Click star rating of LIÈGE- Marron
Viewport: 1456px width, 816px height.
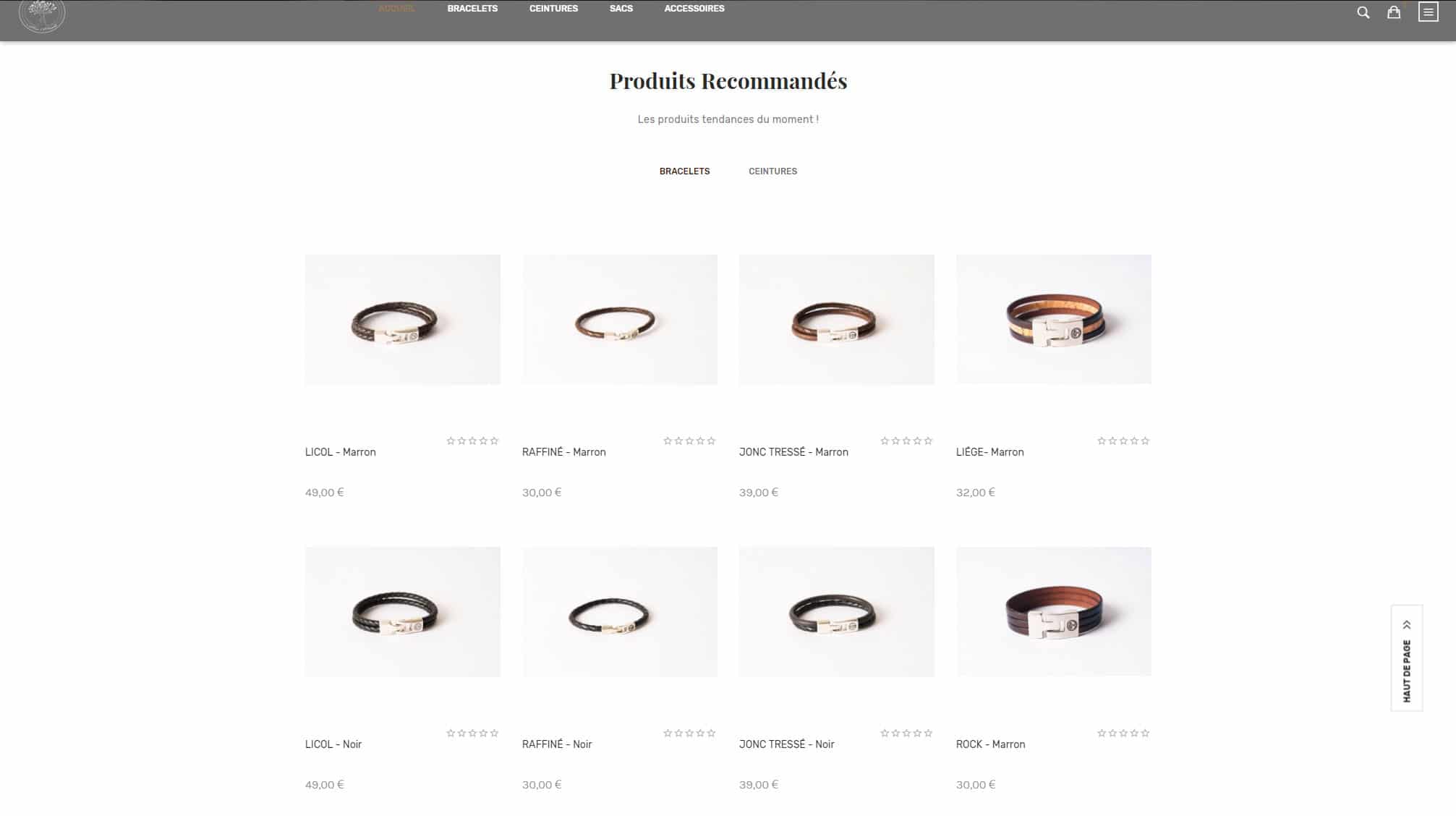tap(1123, 441)
